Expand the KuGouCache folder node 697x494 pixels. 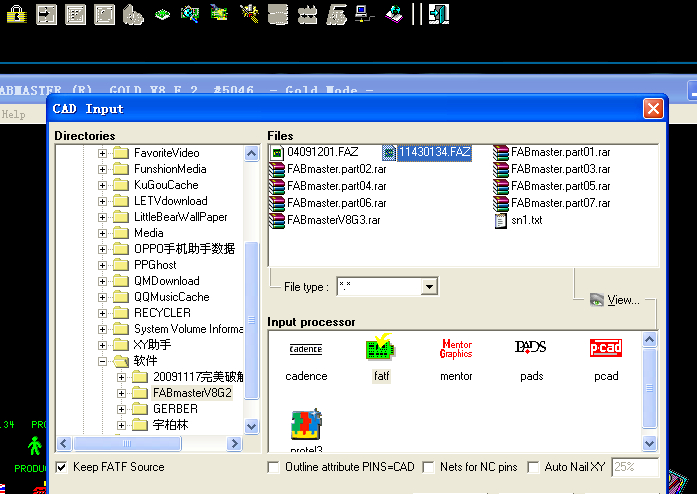click(102, 185)
